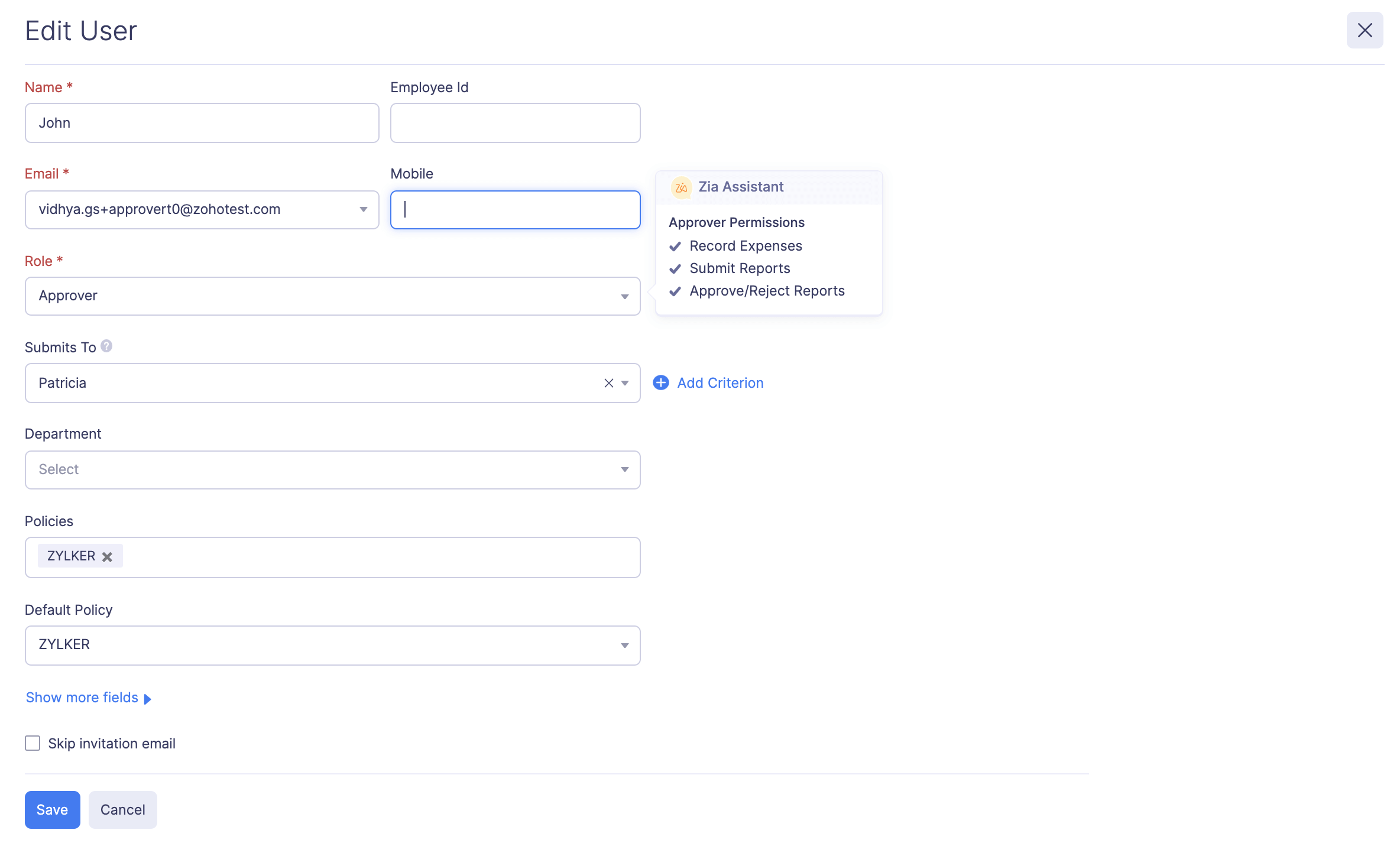Click into the Mobile input field

[x=515, y=210]
